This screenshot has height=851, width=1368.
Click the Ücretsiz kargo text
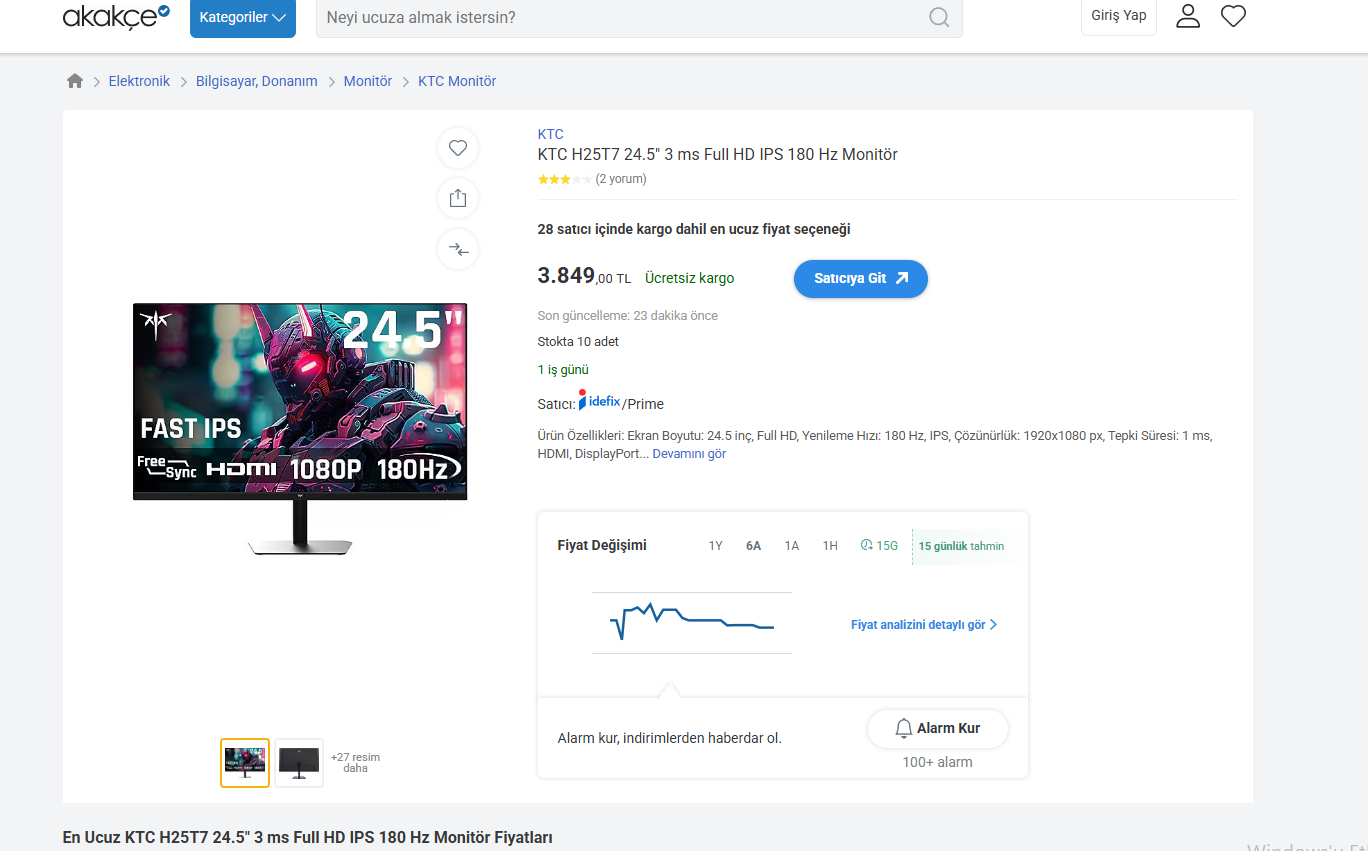(690, 279)
